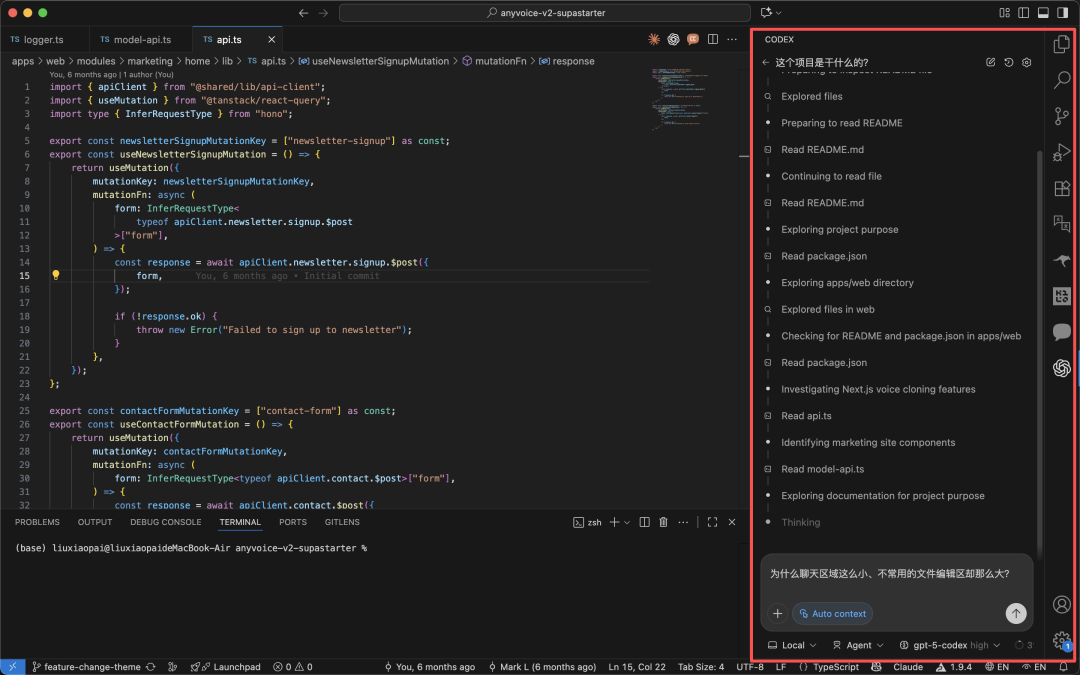The image size is (1080, 675).
Task: Toggle the secondary side bar visibility
Action: pos(1062,12)
